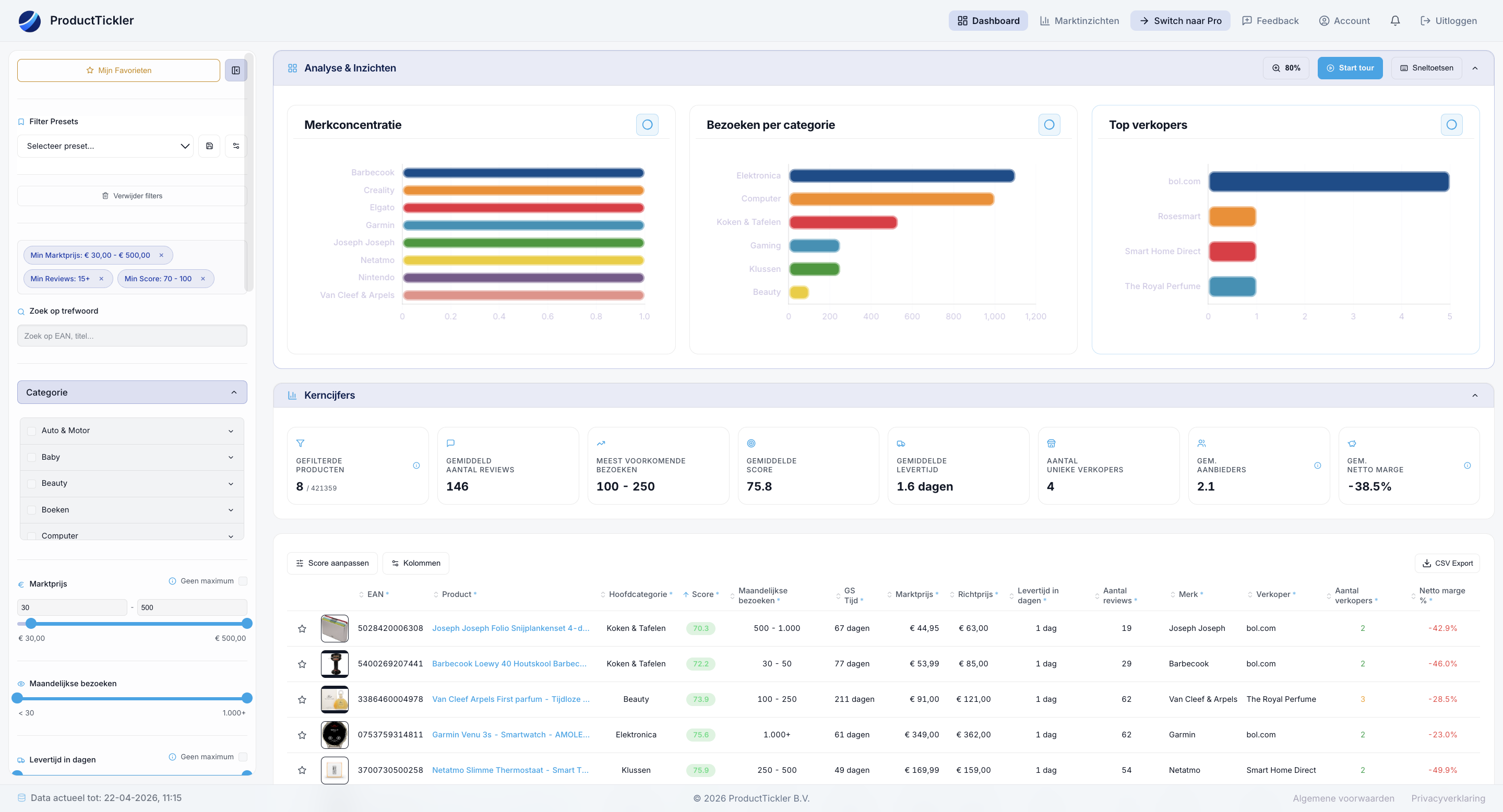The image size is (1503, 812).
Task: Show info for Gefilterde producten
Action: [416, 465]
